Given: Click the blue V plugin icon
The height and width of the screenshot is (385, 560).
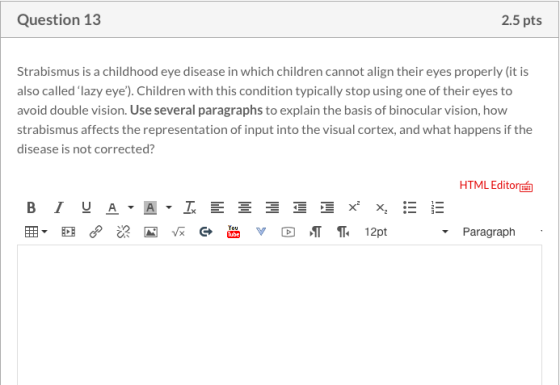Looking at the screenshot, I should 261,232.
